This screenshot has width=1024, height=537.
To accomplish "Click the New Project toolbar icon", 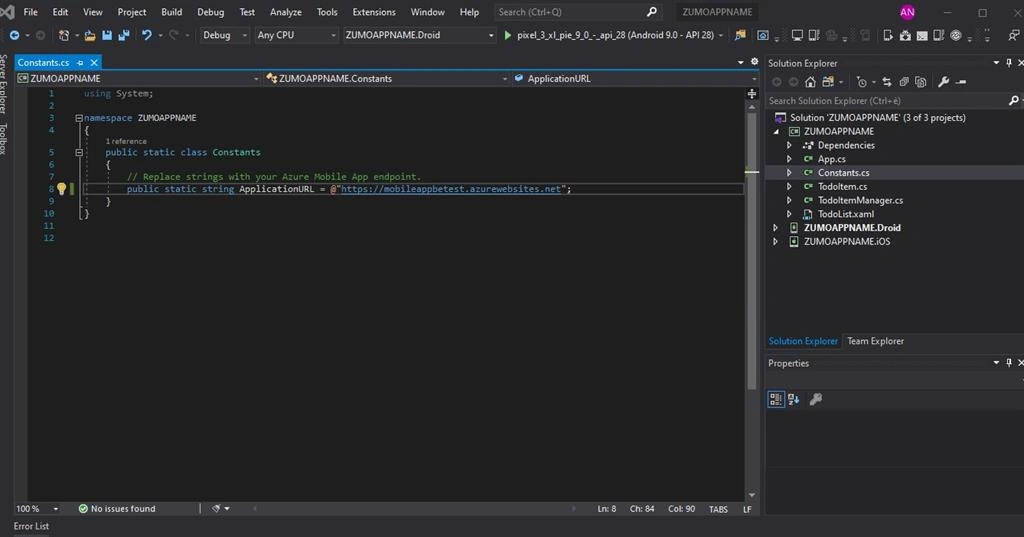I will (x=63, y=35).
